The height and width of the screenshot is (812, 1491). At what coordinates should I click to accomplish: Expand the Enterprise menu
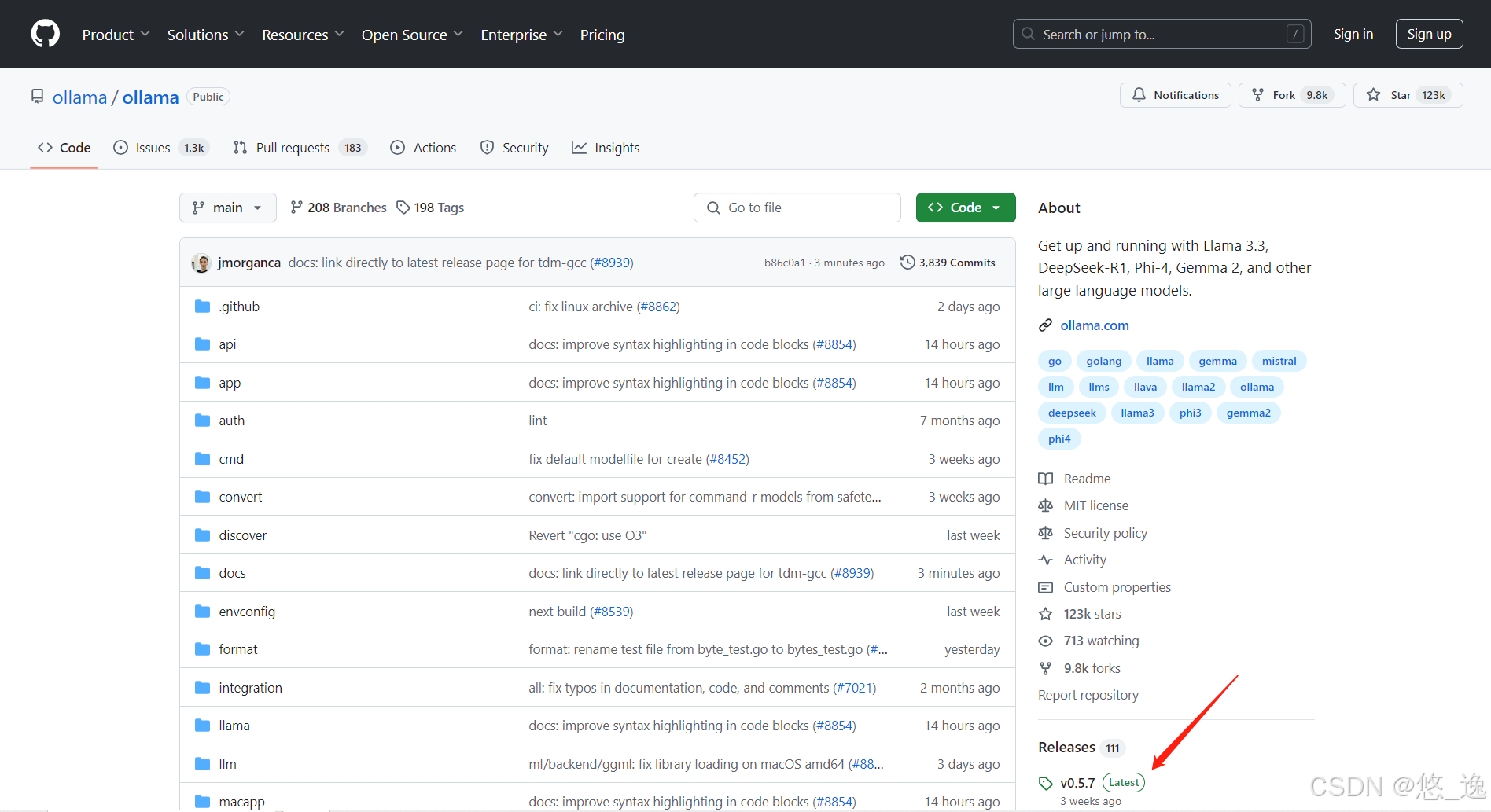click(521, 35)
